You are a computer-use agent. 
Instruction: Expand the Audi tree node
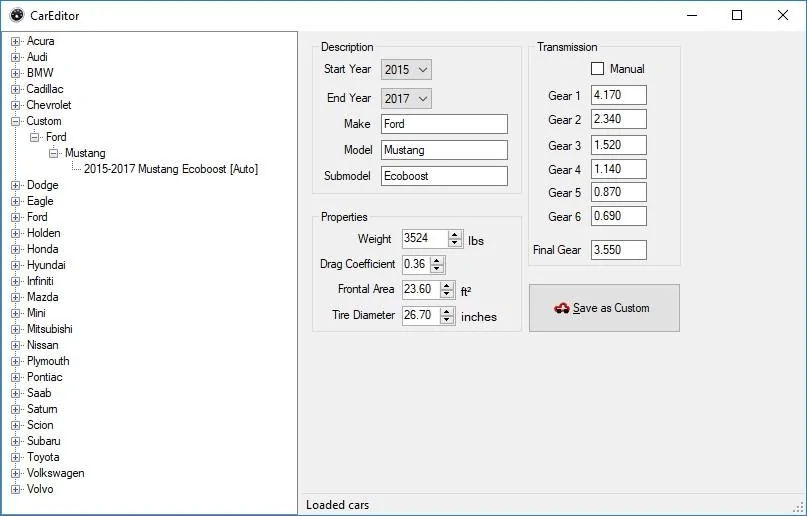tap(15, 57)
